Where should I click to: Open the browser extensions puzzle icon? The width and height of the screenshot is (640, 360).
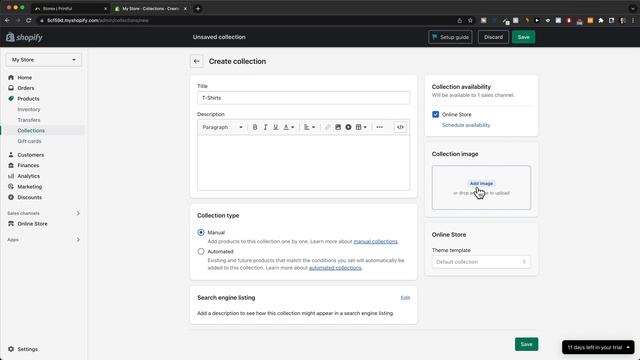click(x=601, y=20)
